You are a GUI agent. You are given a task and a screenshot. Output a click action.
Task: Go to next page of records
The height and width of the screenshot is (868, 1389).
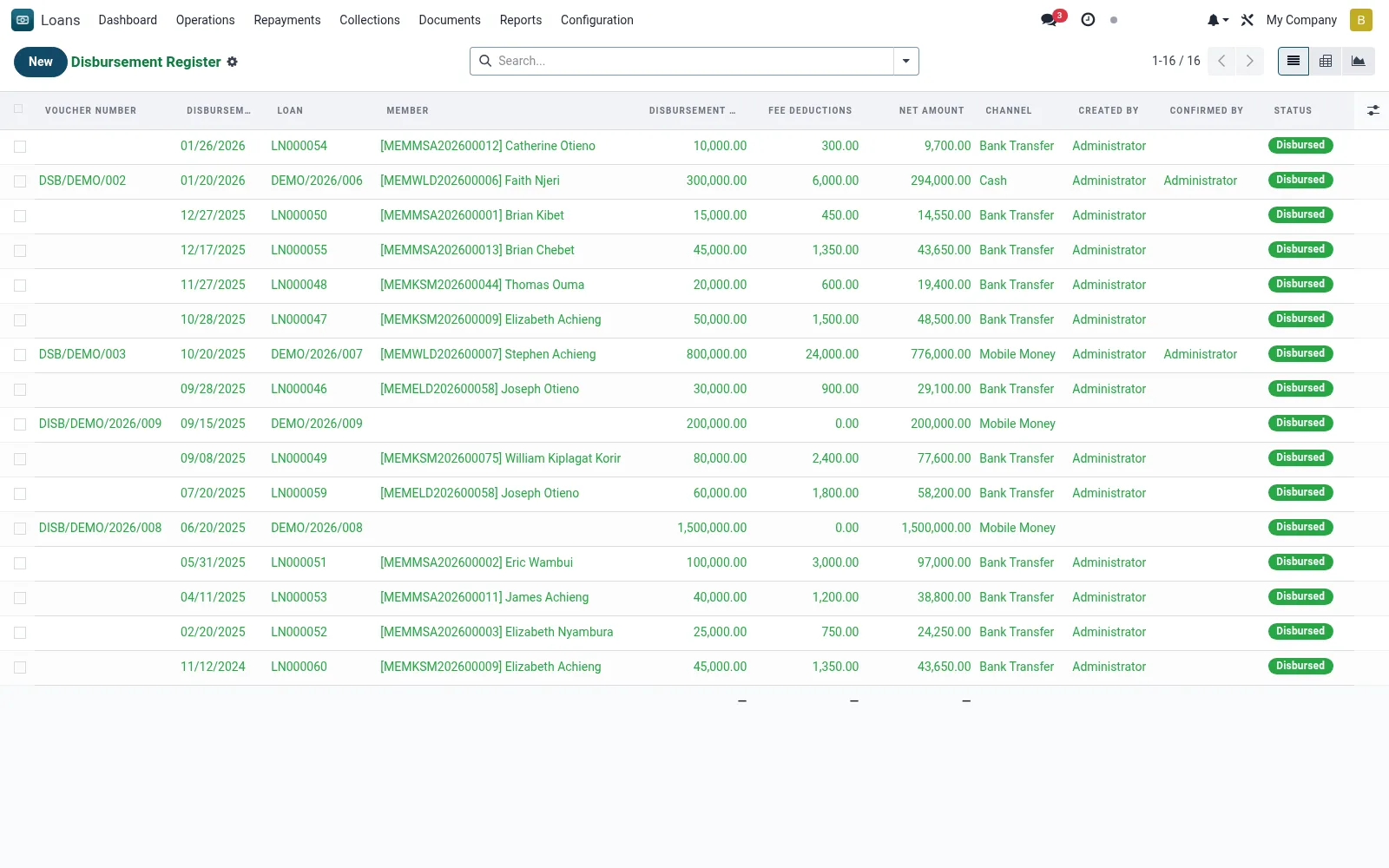pyautogui.click(x=1249, y=61)
